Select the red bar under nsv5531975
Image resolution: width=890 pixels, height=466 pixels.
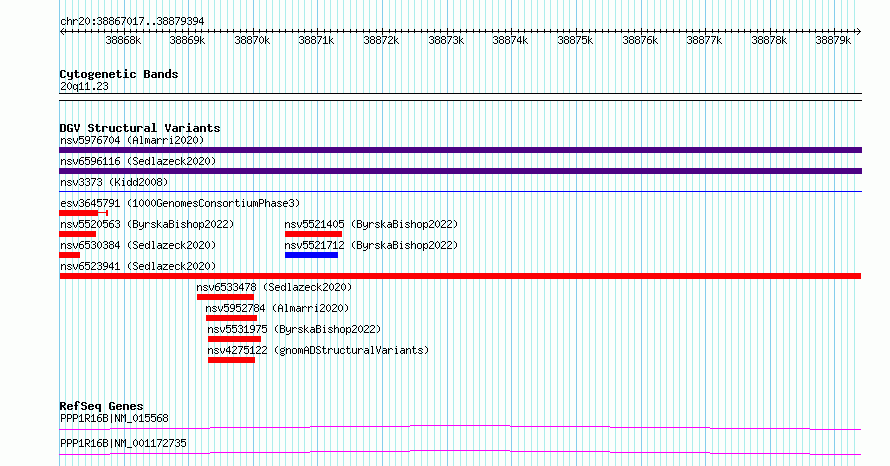[234, 339]
